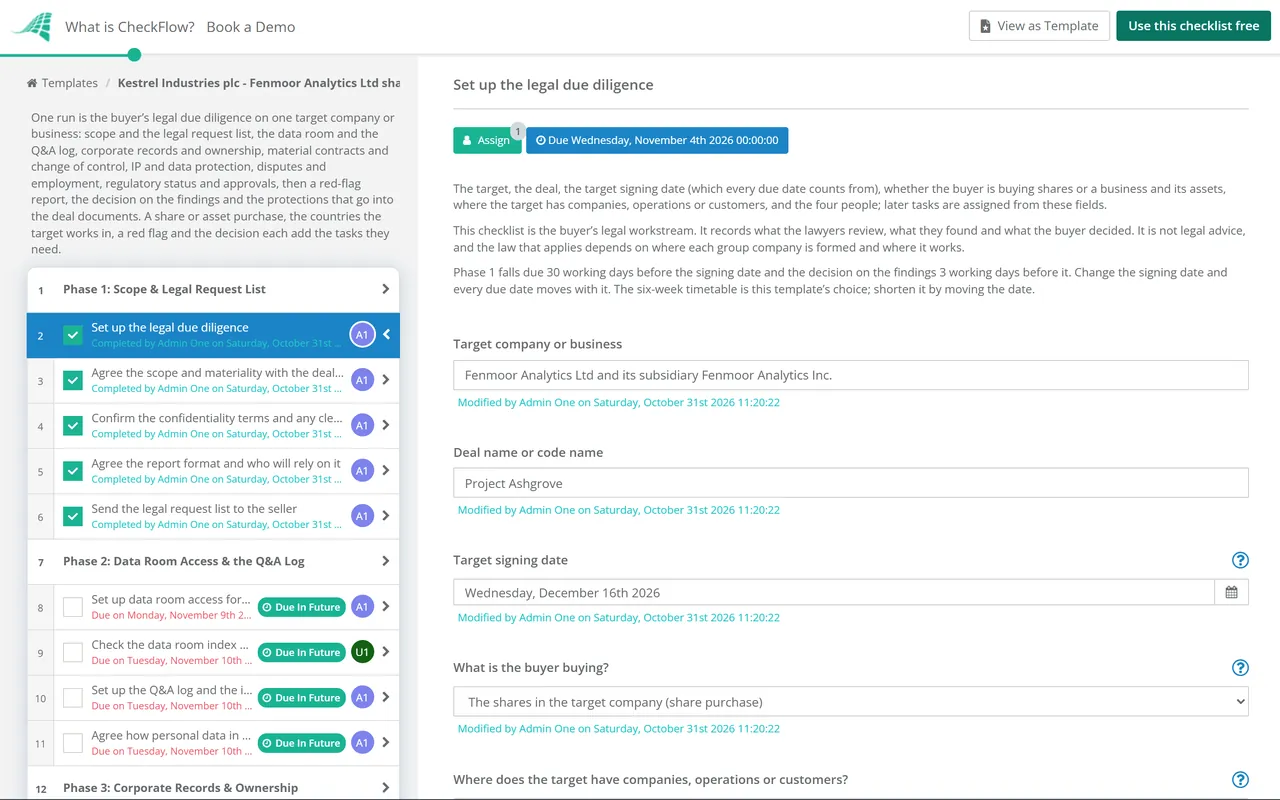Screen dimensions: 1280x800
Task: Click the A1 avatar on Agree the report format row
Action: pos(362,470)
